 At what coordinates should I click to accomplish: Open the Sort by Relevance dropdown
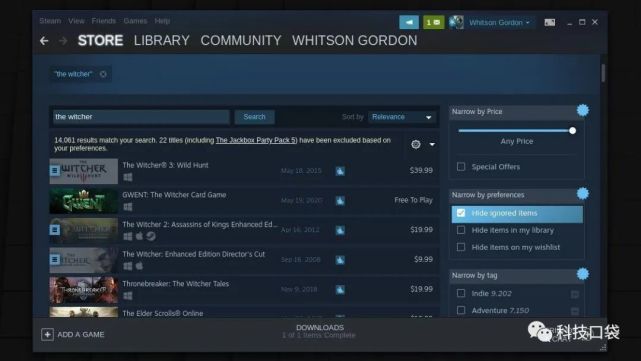click(x=402, y=117)
